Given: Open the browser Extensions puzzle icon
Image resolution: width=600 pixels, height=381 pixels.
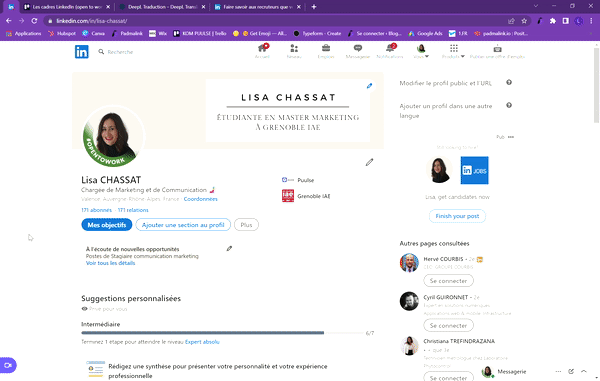Looking at the screenshot, I should click(x=553, y=21).
